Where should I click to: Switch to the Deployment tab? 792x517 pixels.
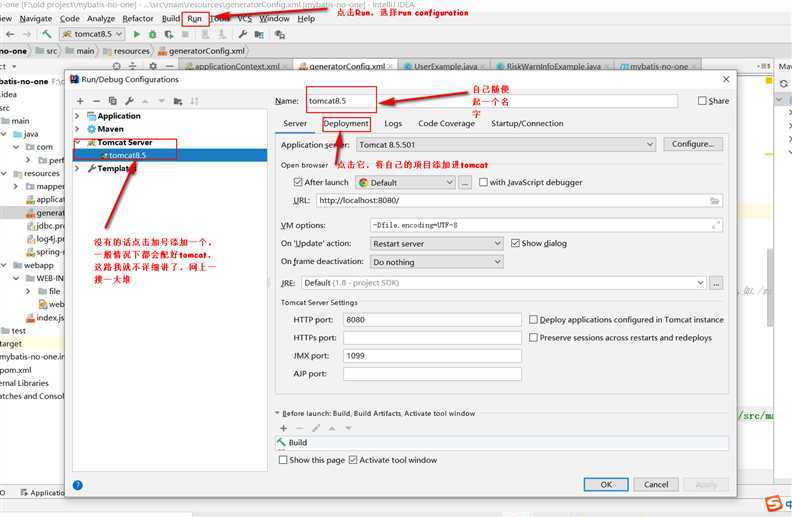coord(346,123)
